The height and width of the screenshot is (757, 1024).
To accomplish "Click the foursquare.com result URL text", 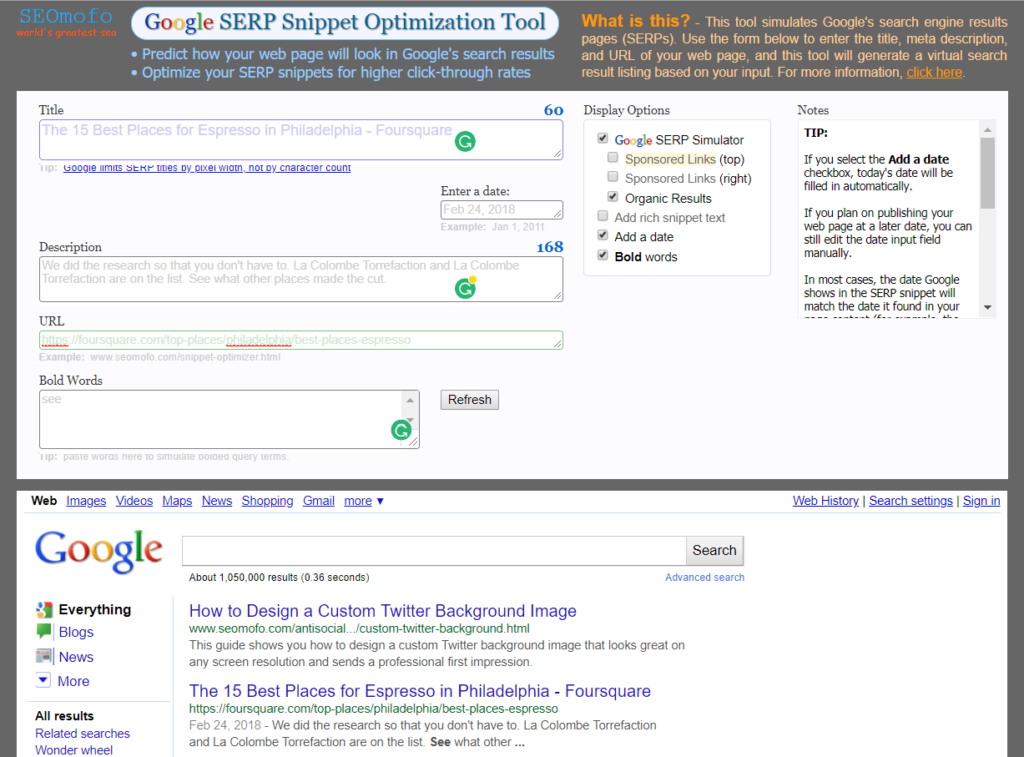I will coord(374,709).
